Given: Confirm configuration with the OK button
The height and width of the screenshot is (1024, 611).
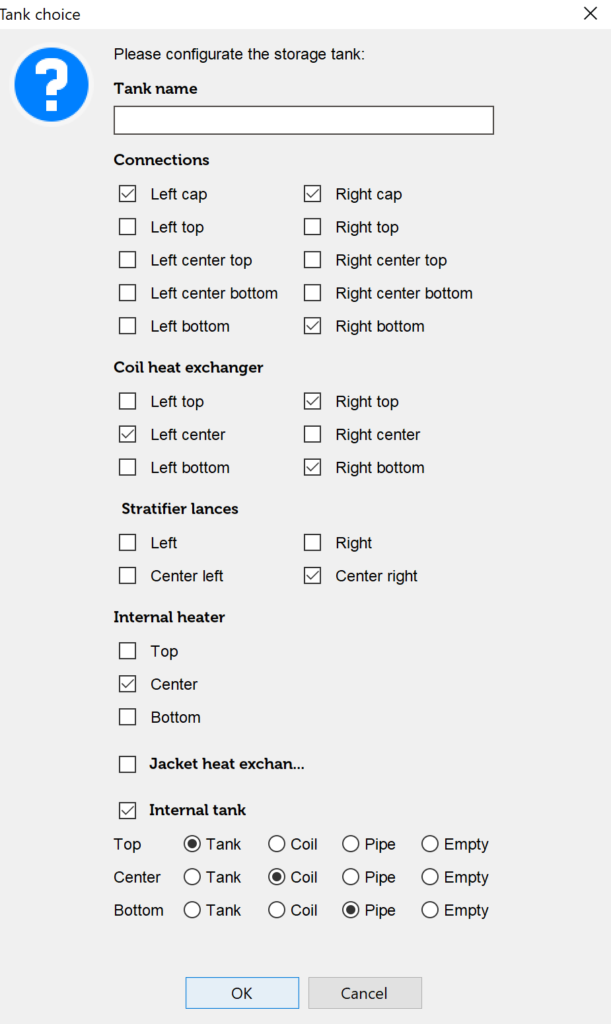Looking at the screenshot, I should tap(242, 993).
